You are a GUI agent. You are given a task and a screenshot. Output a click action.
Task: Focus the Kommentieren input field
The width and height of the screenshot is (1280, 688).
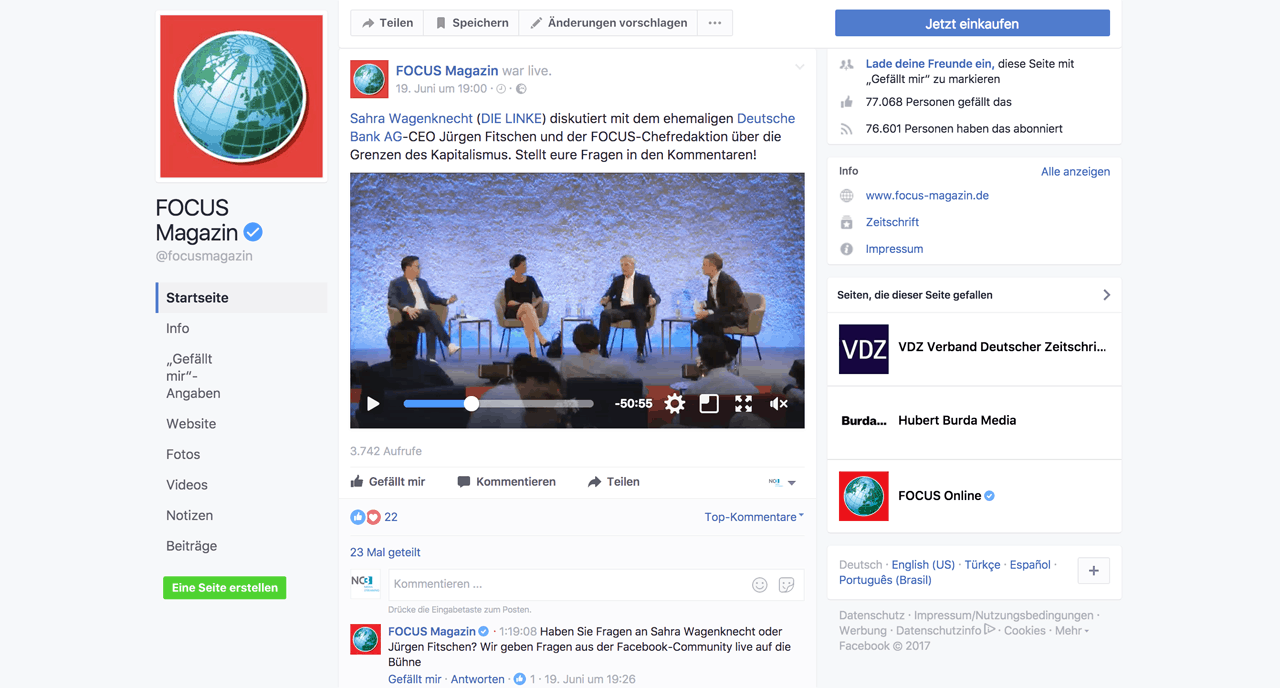point(596,584)
